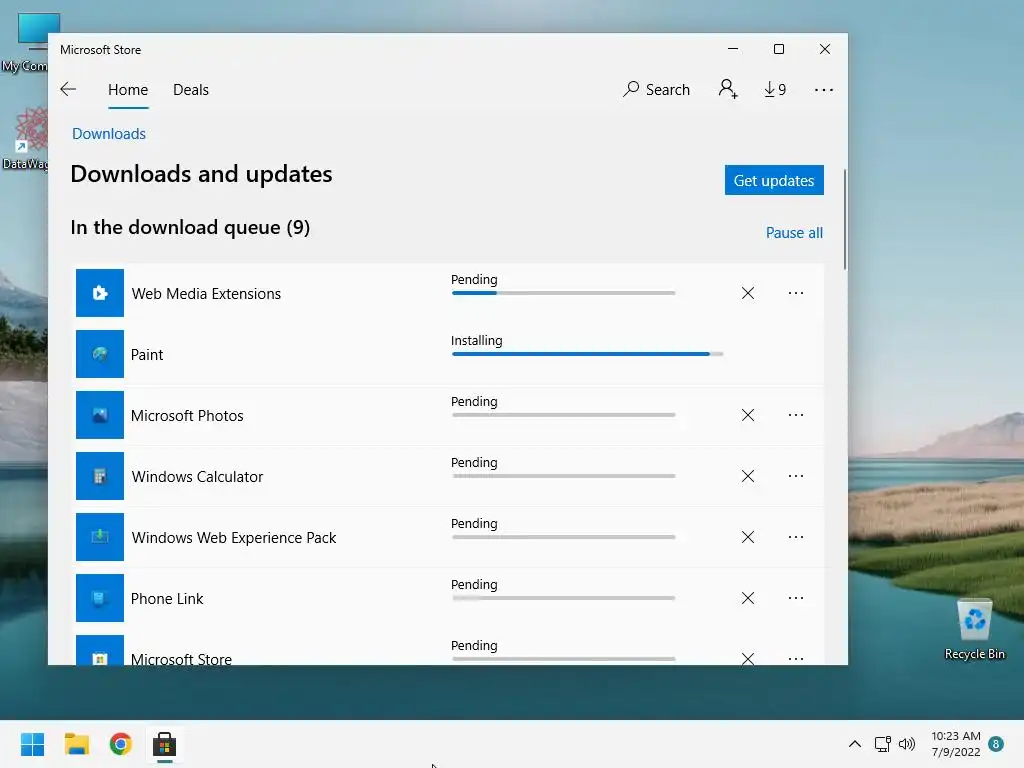
Task: Select the Web Media Extensions name
Action: (206, 294)
